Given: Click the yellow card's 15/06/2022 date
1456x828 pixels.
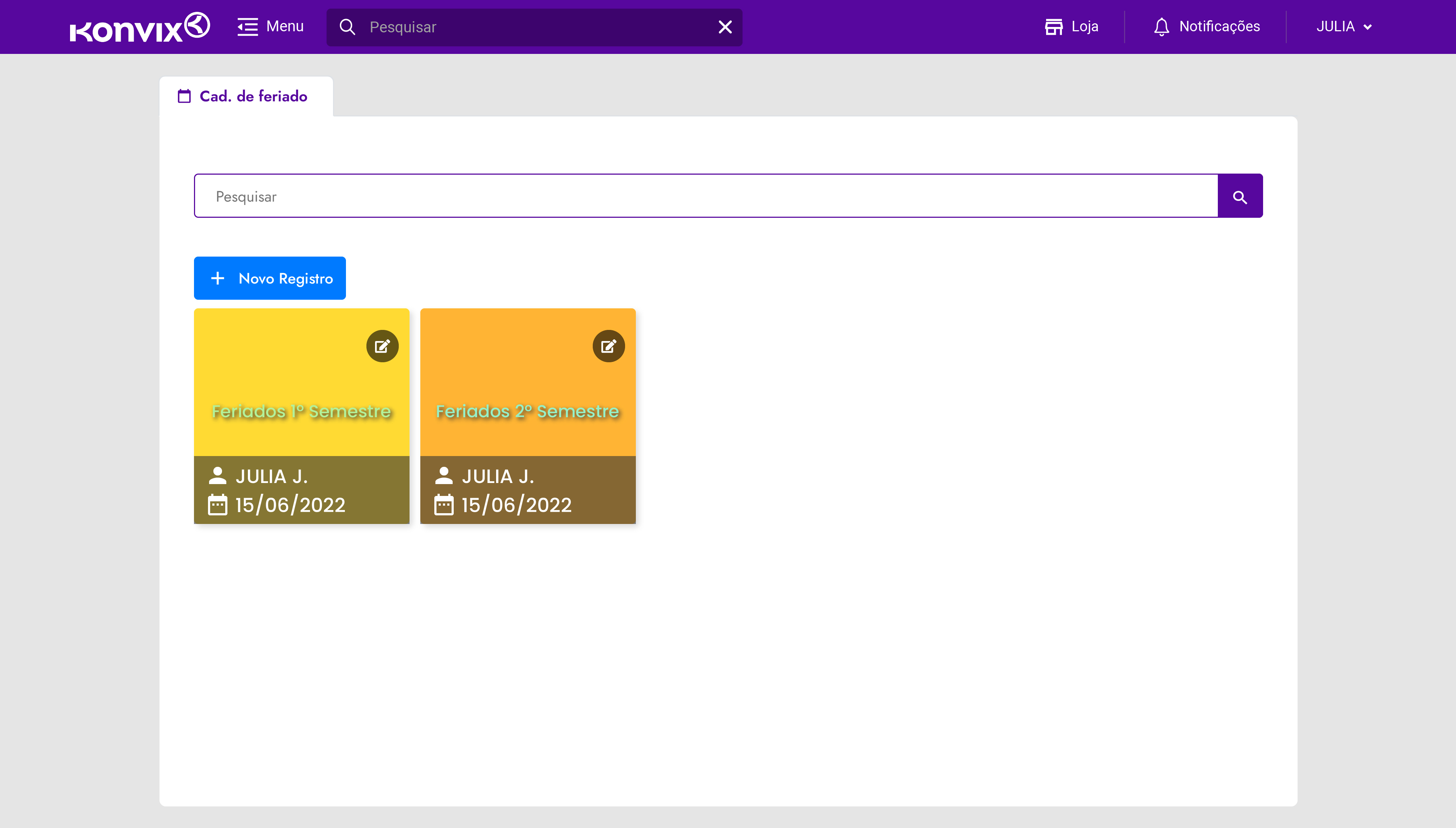Looking at the screenshot, I should tap(290, 505).
